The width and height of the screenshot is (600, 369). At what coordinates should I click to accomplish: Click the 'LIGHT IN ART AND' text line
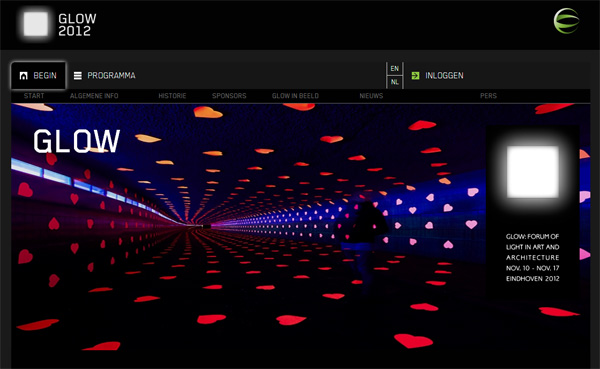532,247
